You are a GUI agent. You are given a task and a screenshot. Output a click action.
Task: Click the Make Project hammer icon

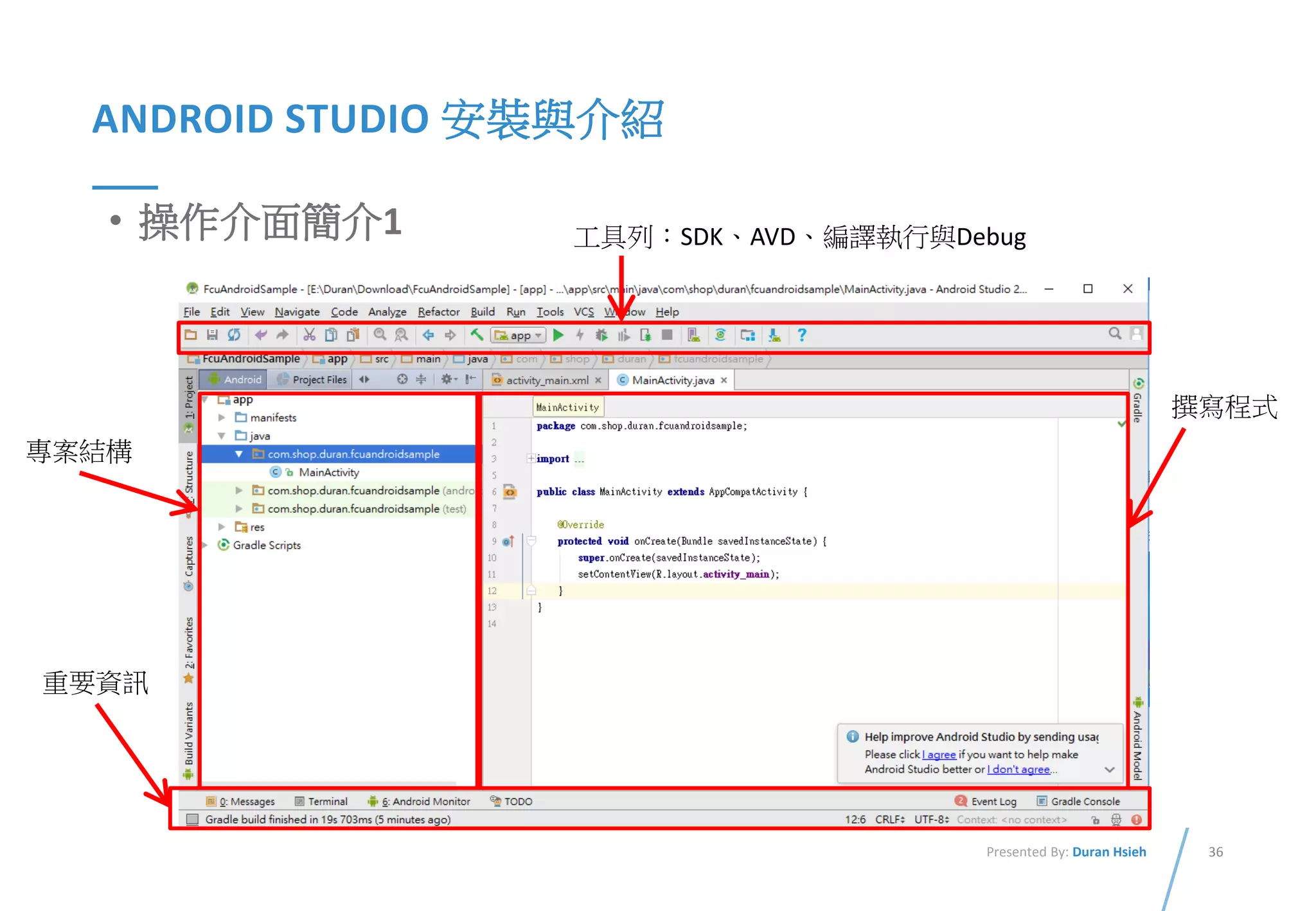pos(476,335)
